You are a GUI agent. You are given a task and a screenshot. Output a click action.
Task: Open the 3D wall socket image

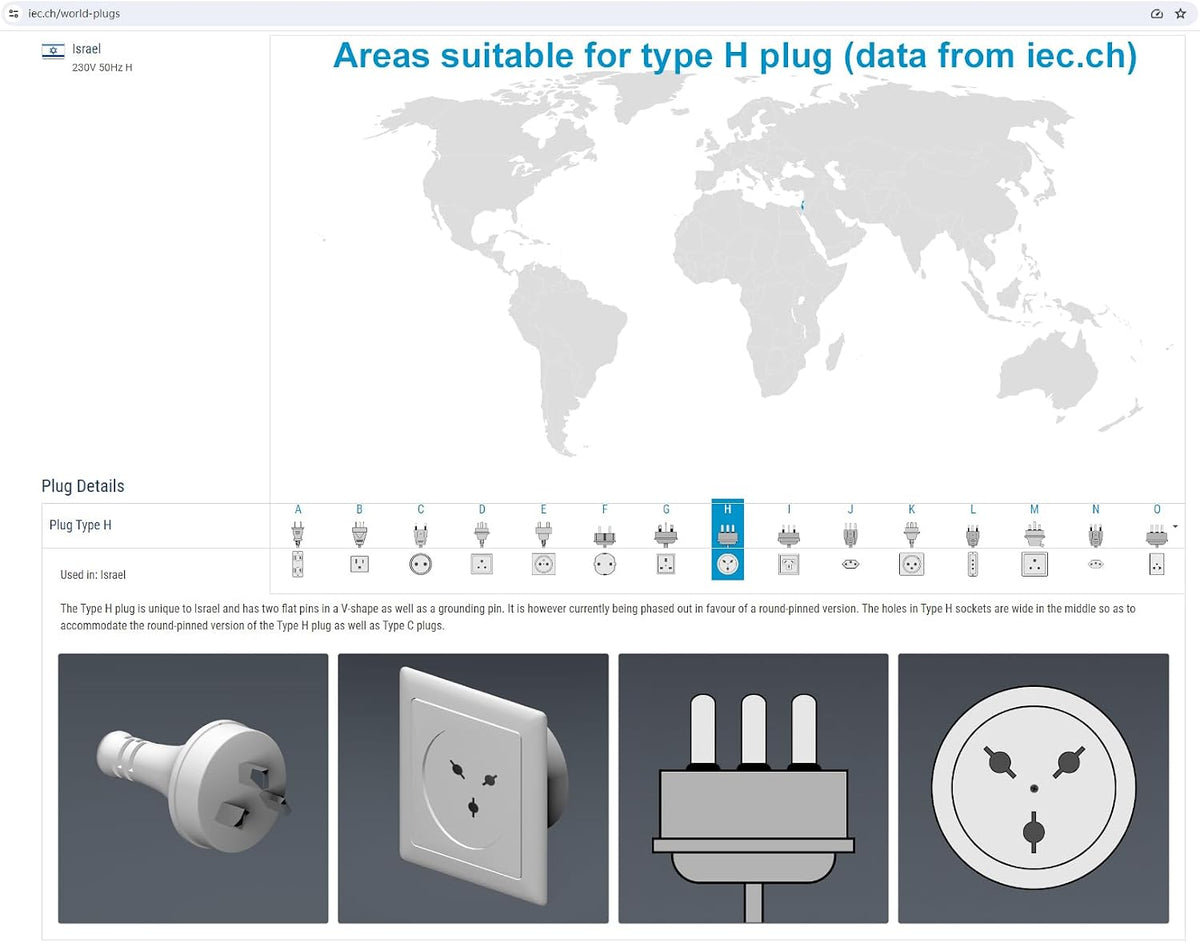(473, 788)
